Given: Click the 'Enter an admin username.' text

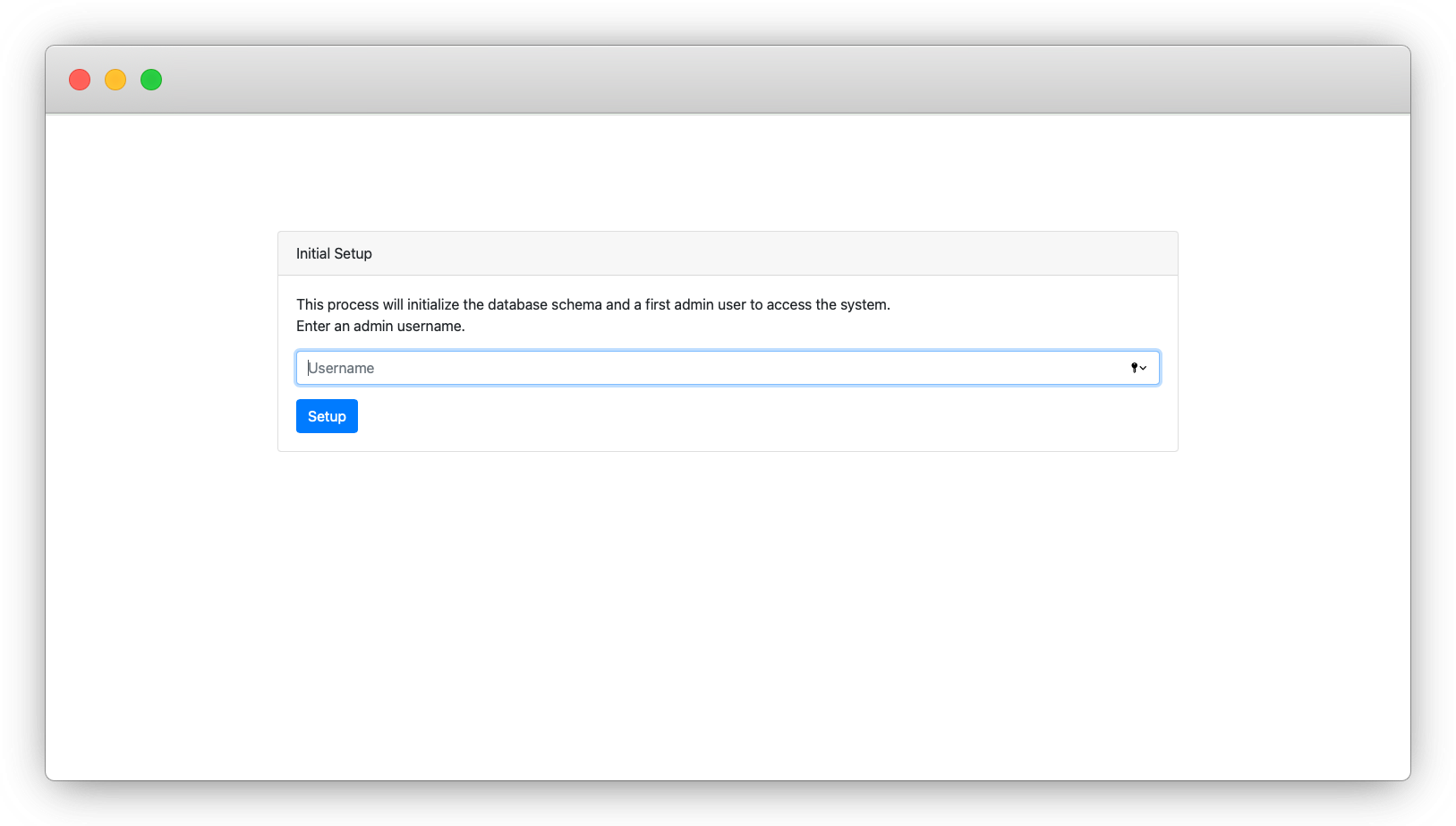Looking at the screenshot, I should click(380, 326).
